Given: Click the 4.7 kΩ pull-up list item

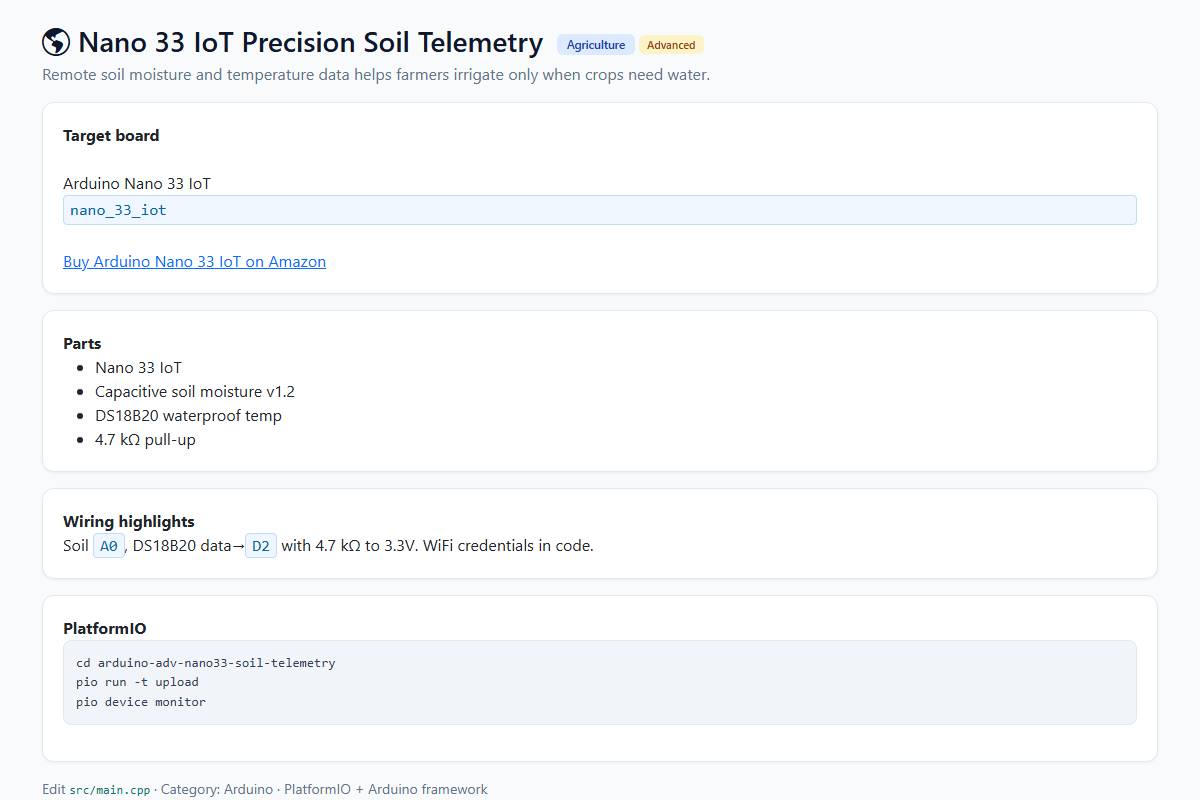Looking at the screenshot, I should pos(145,439).
